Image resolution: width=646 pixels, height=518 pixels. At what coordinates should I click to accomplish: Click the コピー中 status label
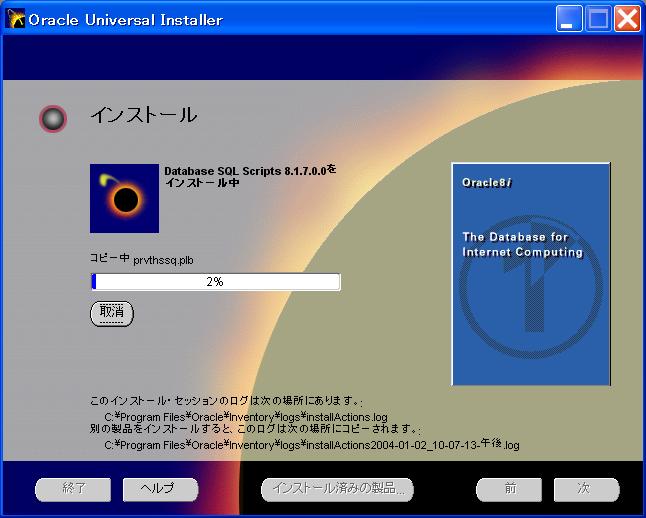click(110, 258)
